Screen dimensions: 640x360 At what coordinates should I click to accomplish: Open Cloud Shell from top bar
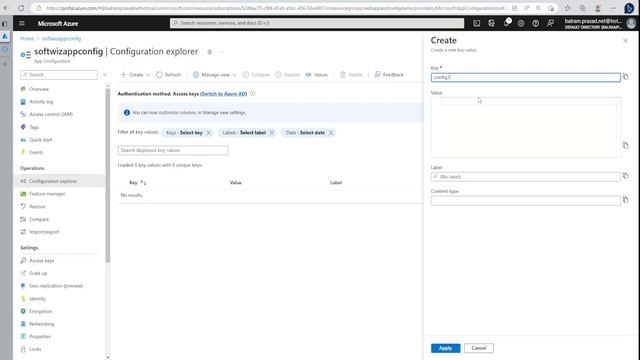pyautogui.click(x=476, y=24)
